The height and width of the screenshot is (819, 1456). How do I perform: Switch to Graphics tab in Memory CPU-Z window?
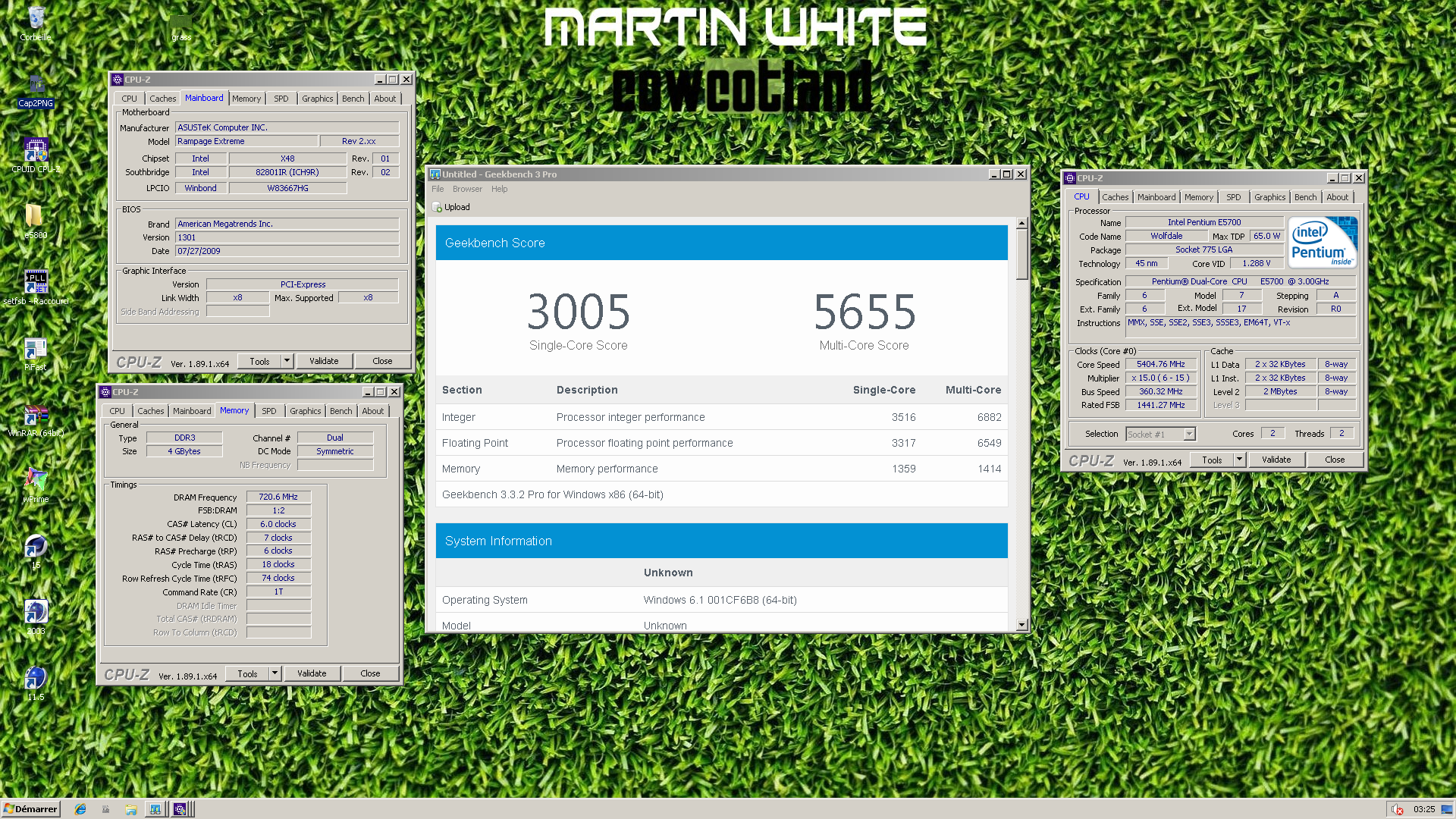306,411
